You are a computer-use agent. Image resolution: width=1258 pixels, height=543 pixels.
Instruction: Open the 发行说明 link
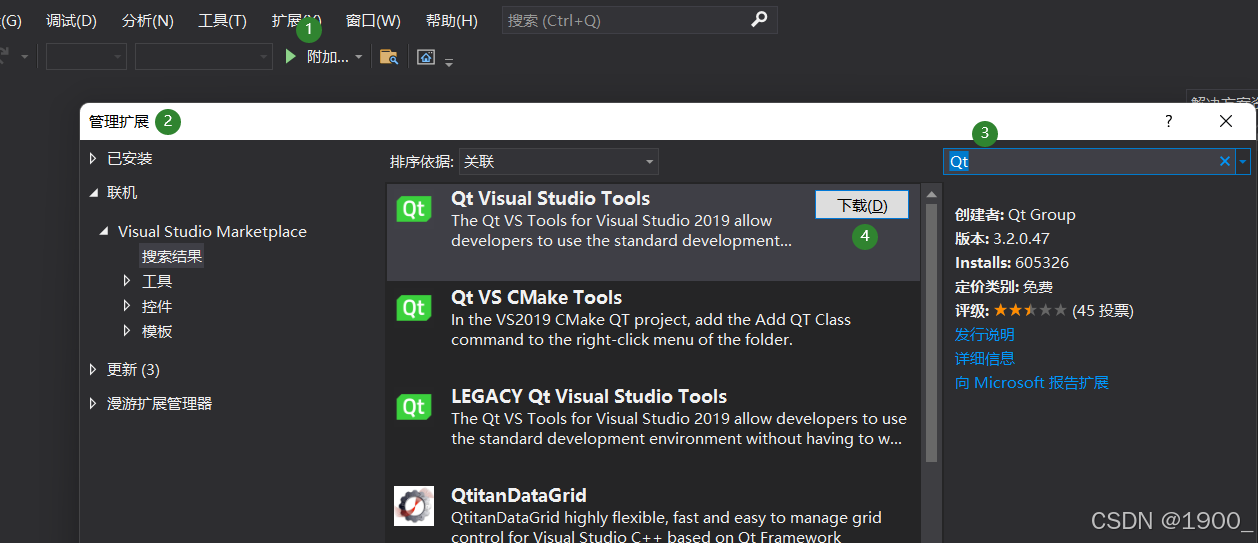tap(984, 334)
